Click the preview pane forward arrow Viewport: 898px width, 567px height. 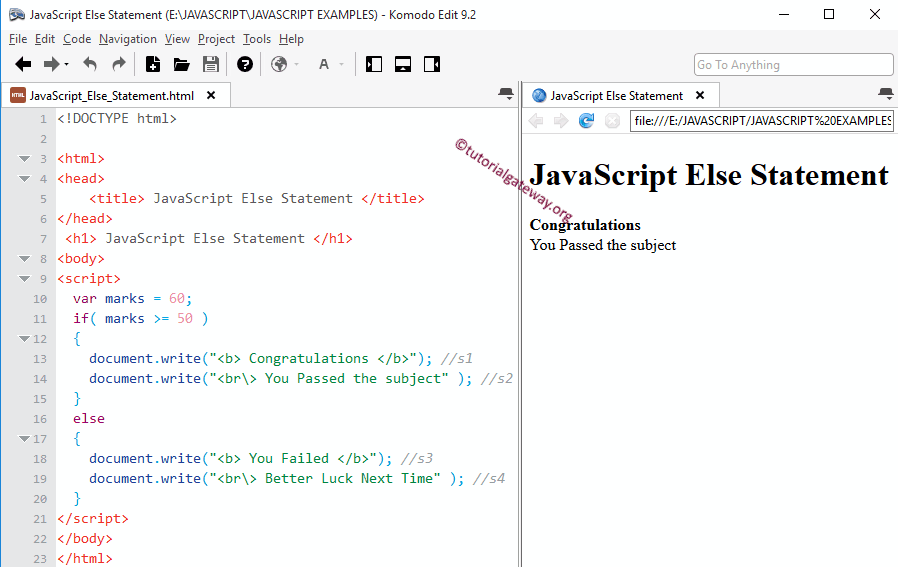pyautogui.click(x=561, y=121)
